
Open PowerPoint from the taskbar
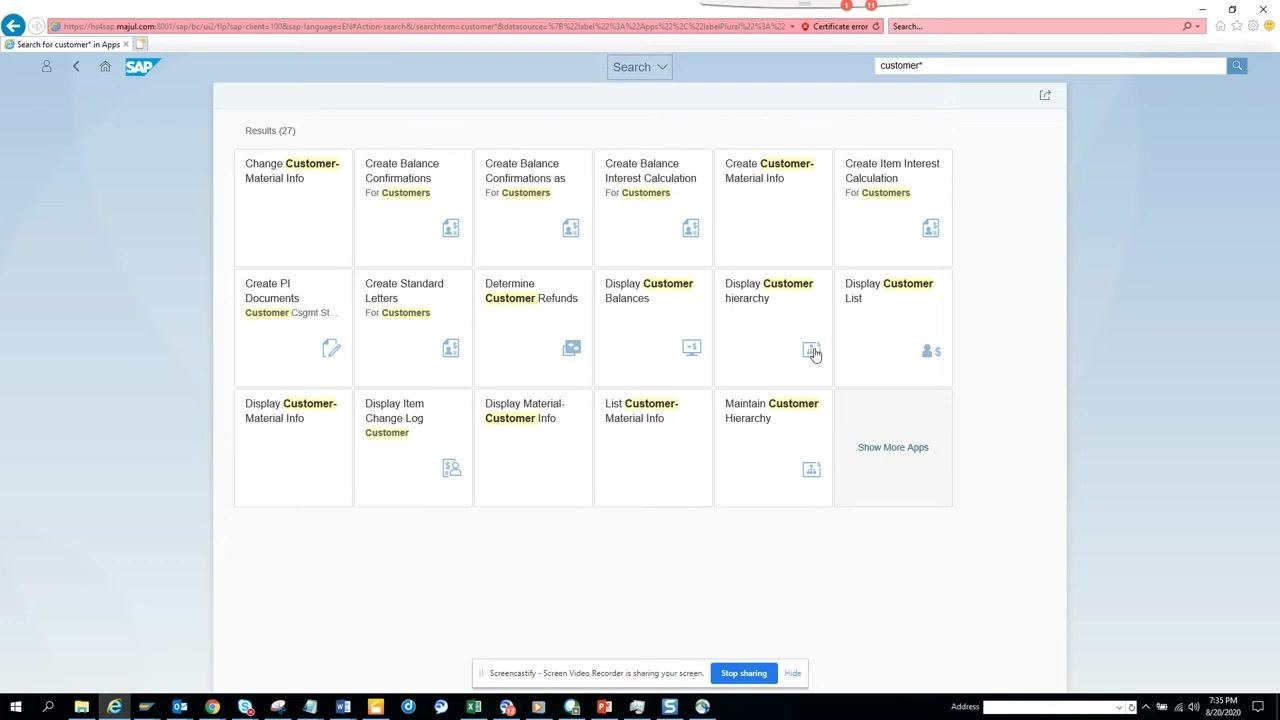(604, 707)
